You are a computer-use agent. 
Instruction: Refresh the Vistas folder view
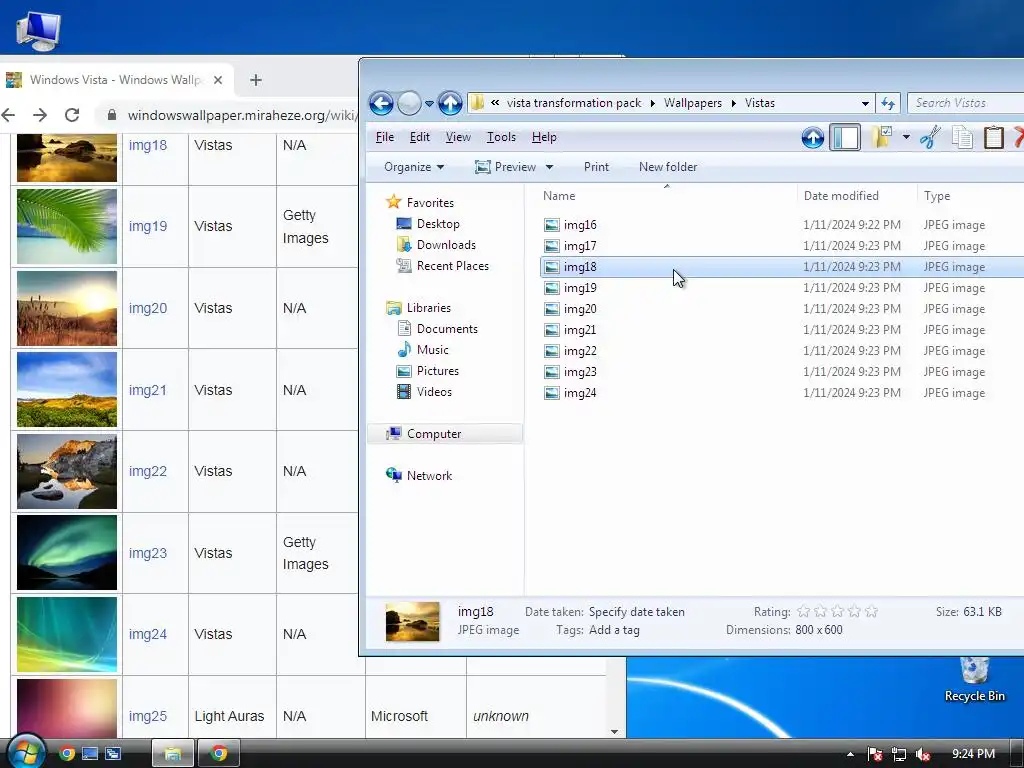(888, 103)
